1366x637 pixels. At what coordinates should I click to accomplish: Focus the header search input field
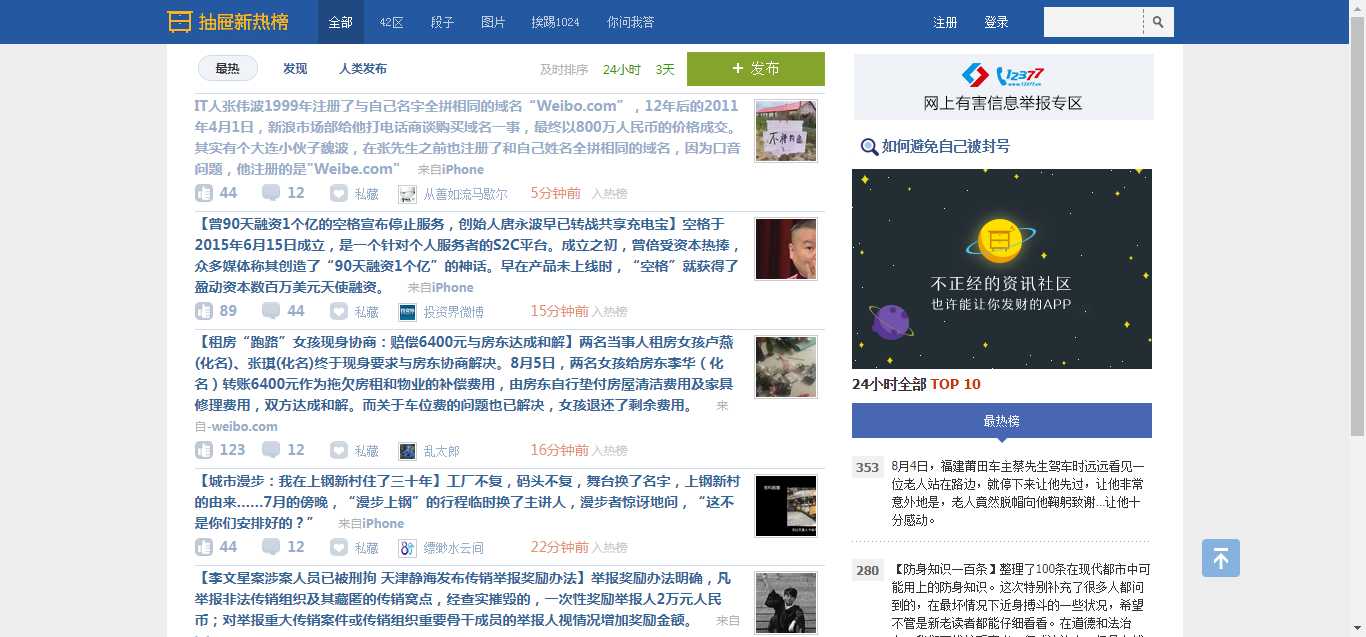pos(1093,22)
